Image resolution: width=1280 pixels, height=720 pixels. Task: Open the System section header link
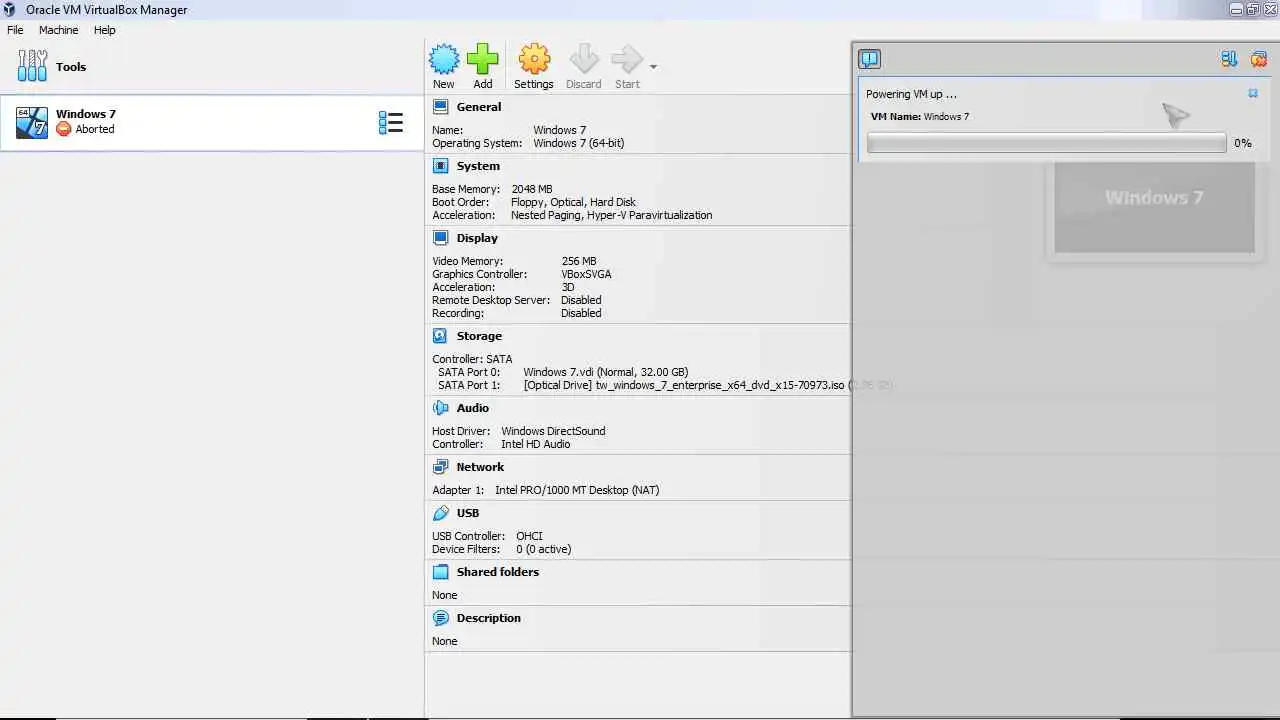[478, 166]
